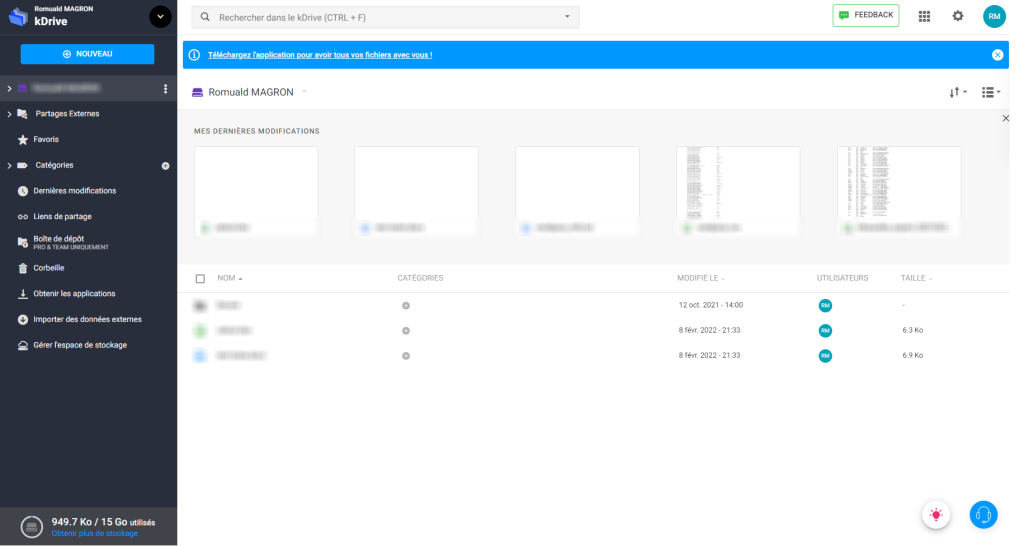
Task: Sort files by MODIFIÉ LE column
Action: (701, 278)
